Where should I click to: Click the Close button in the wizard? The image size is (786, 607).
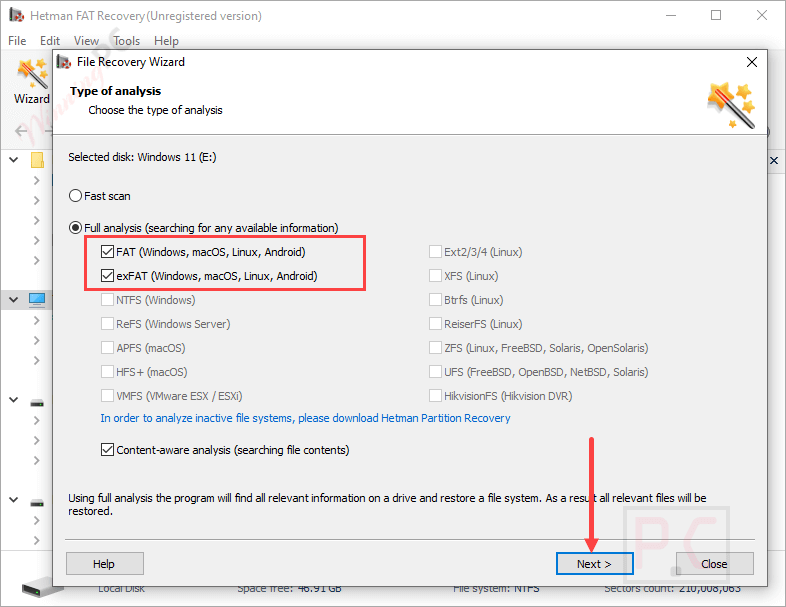pyautogui.click(x=714, y=564)
